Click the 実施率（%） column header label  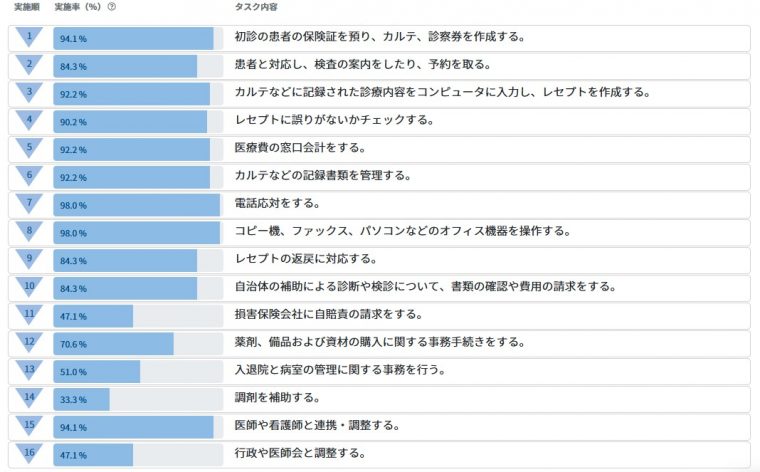78,7
